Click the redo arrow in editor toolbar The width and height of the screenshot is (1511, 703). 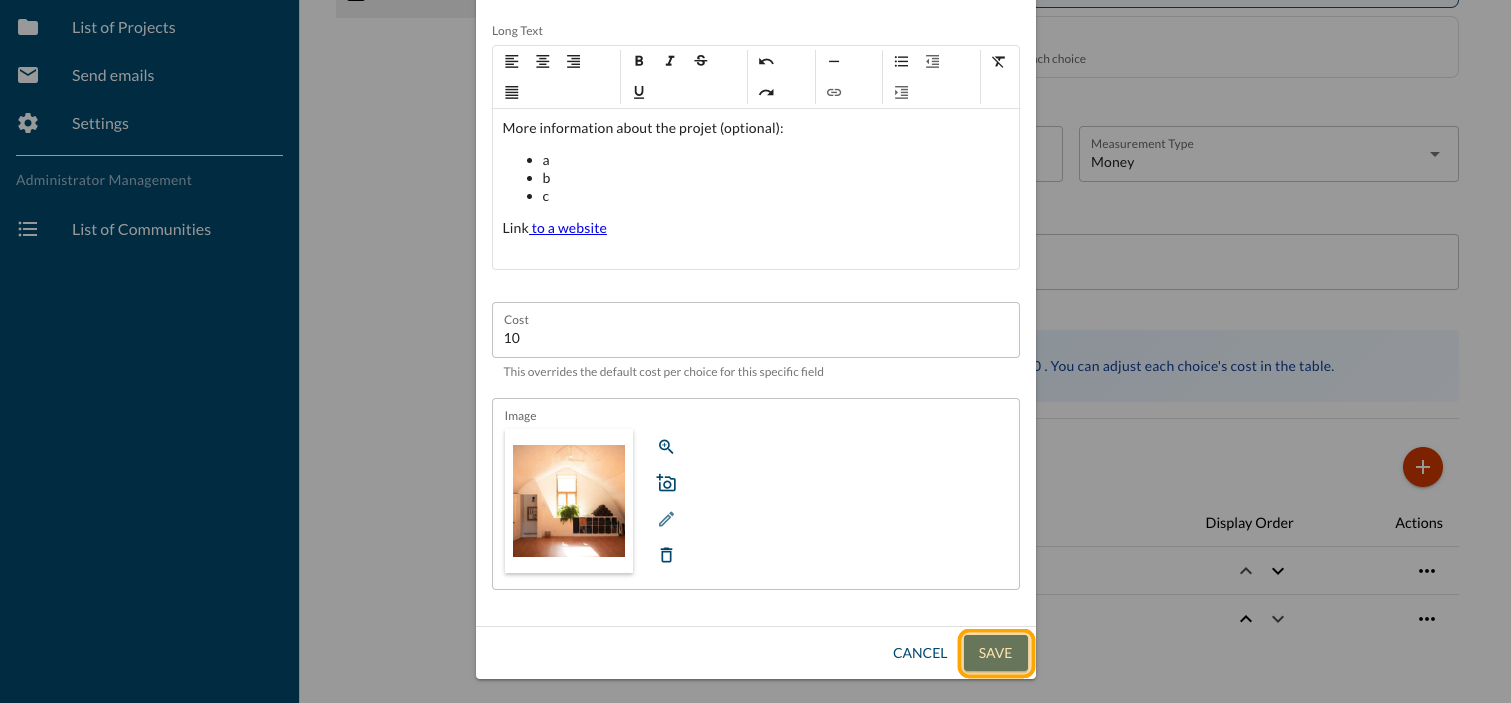tap(766, 92)
